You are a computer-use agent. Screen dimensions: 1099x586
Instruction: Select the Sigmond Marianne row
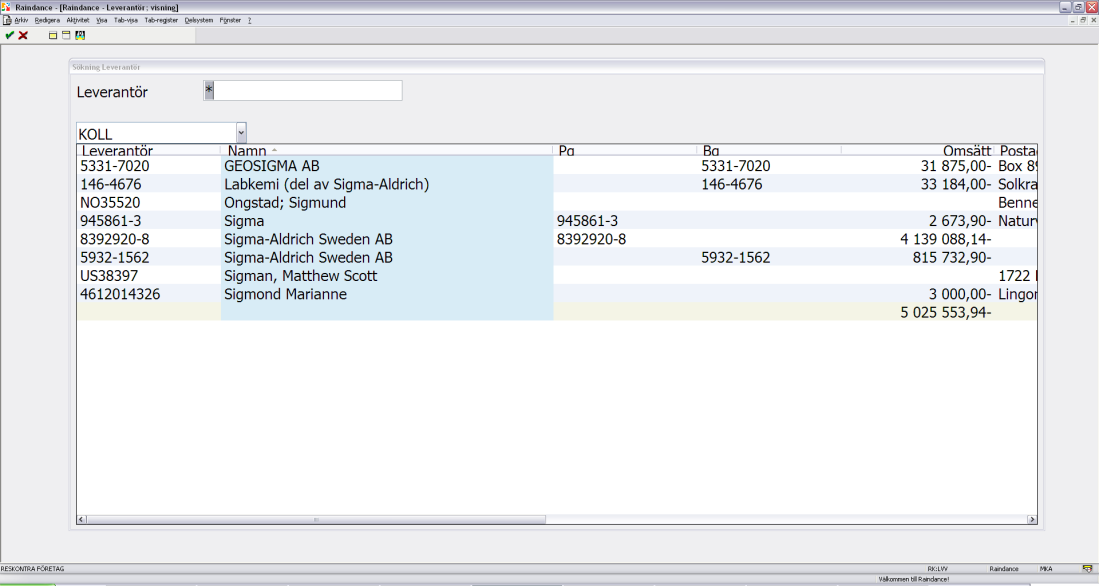point(557,294)
